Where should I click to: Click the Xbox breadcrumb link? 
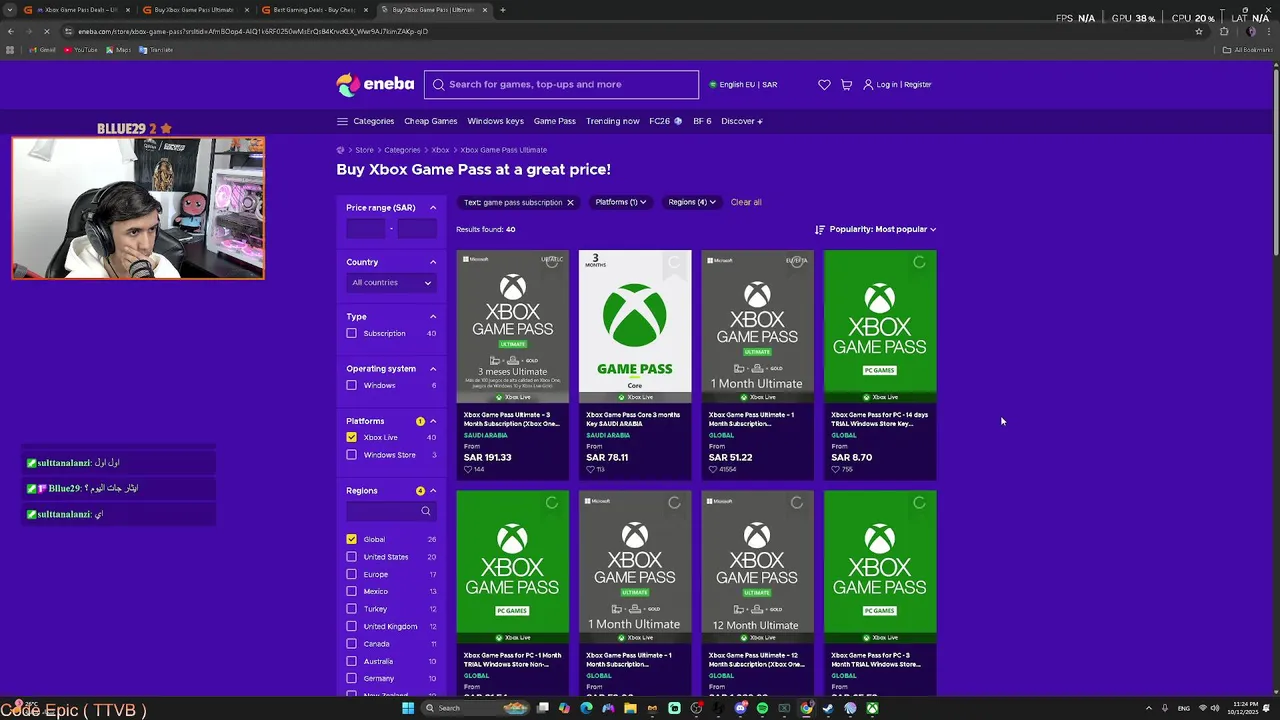point(440,150)
